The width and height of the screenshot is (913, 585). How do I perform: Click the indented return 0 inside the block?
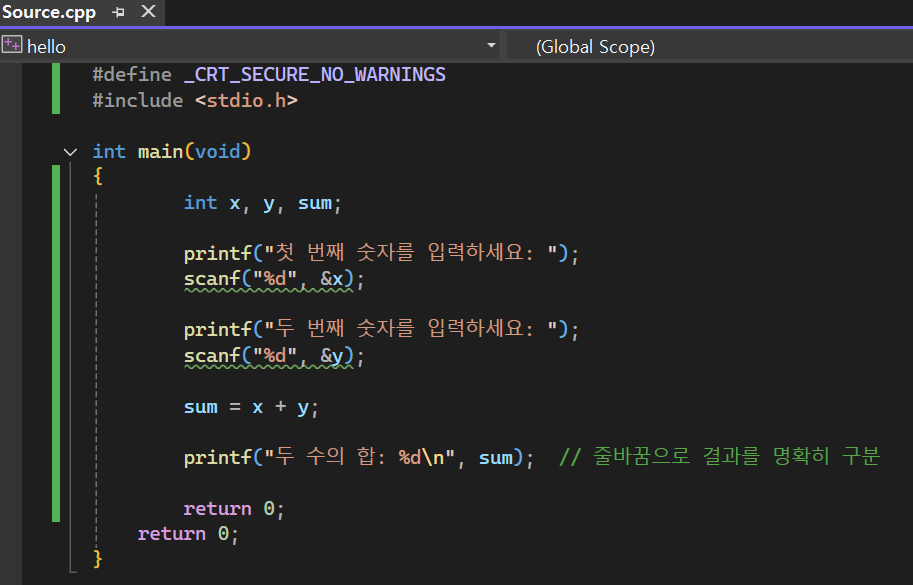coord(234,509)
